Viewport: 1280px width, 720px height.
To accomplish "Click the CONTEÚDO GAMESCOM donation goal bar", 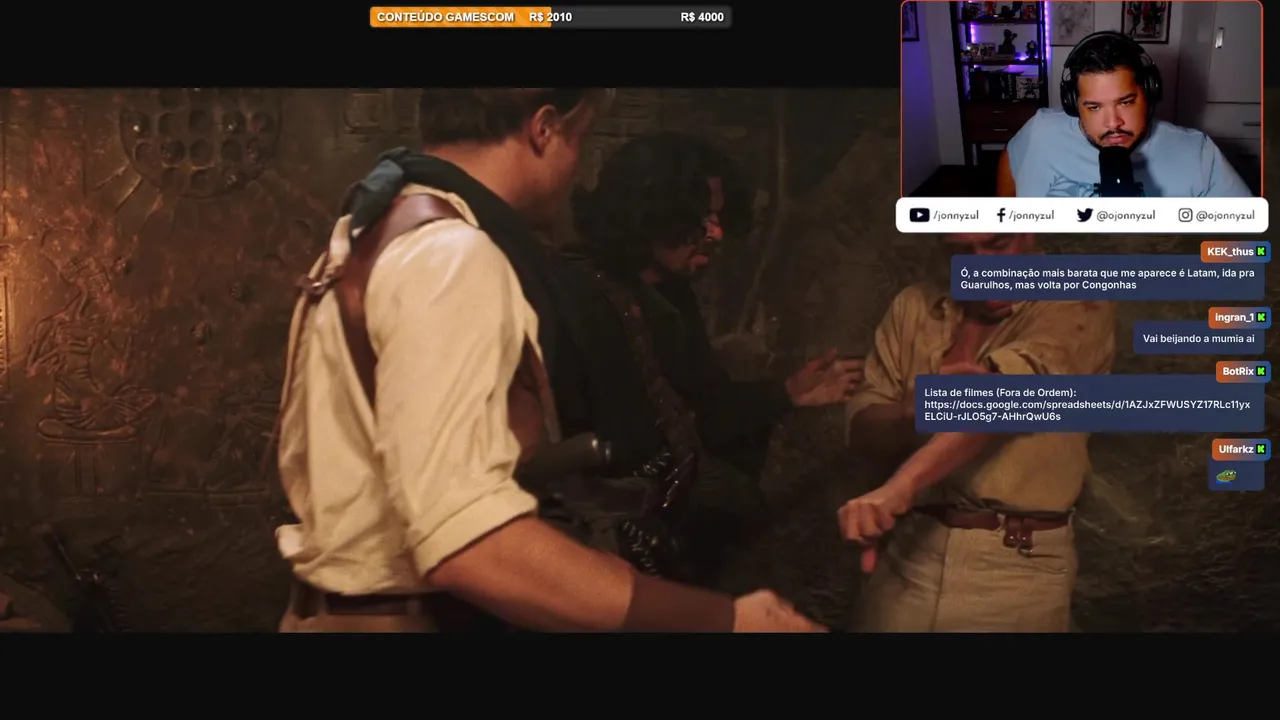I will tap(550, 17).
